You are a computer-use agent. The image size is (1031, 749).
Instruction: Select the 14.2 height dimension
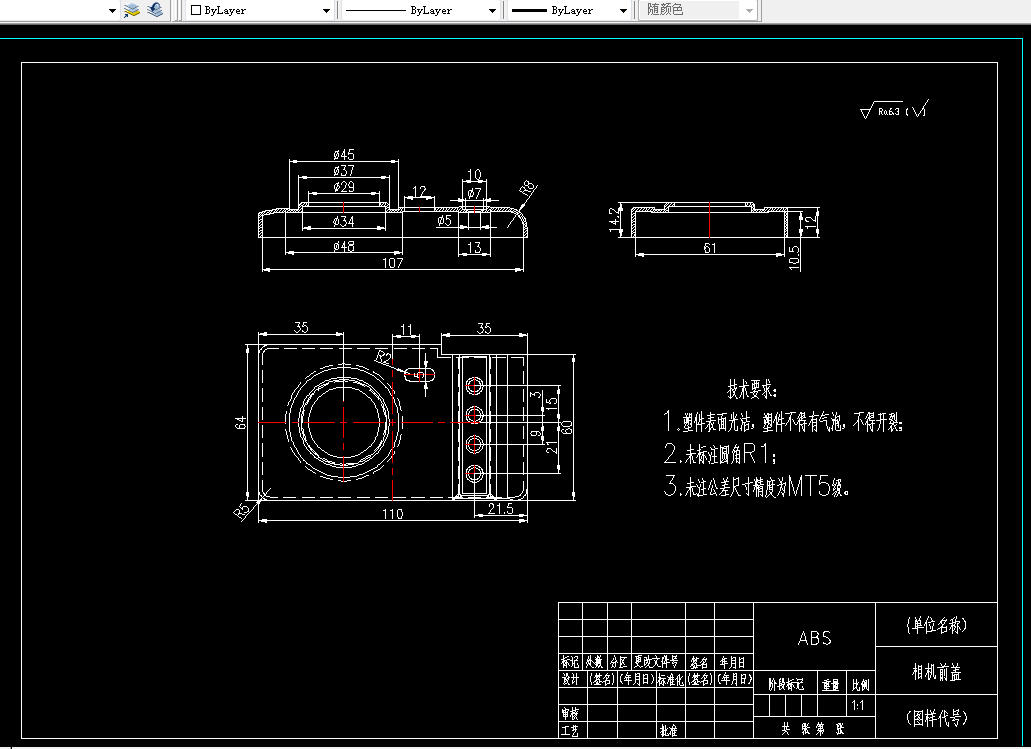click(615, 220)
